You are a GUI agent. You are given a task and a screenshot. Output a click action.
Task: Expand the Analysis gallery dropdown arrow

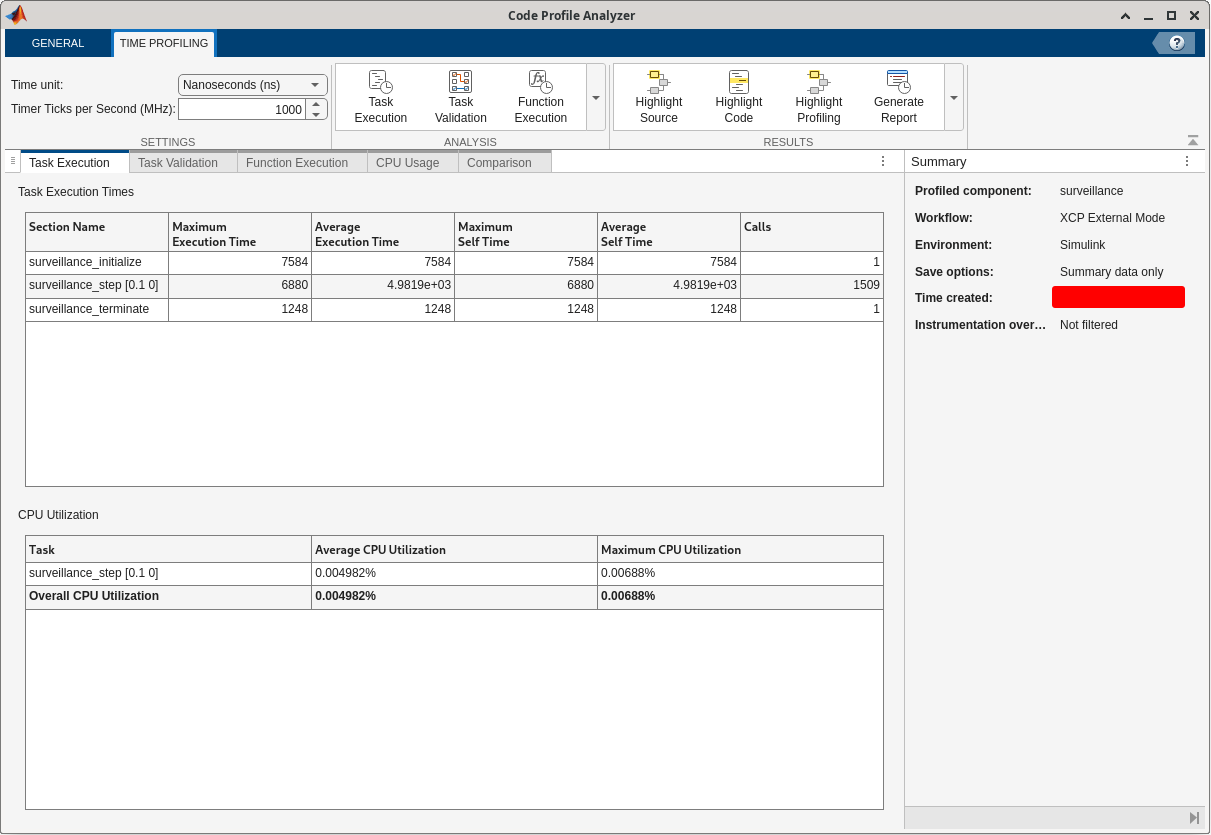[595, 96]
